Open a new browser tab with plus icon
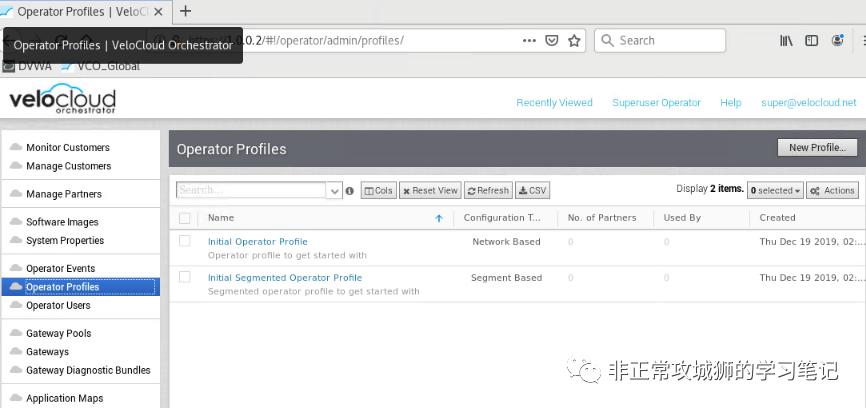866x408 pixels. click(186, 11)
